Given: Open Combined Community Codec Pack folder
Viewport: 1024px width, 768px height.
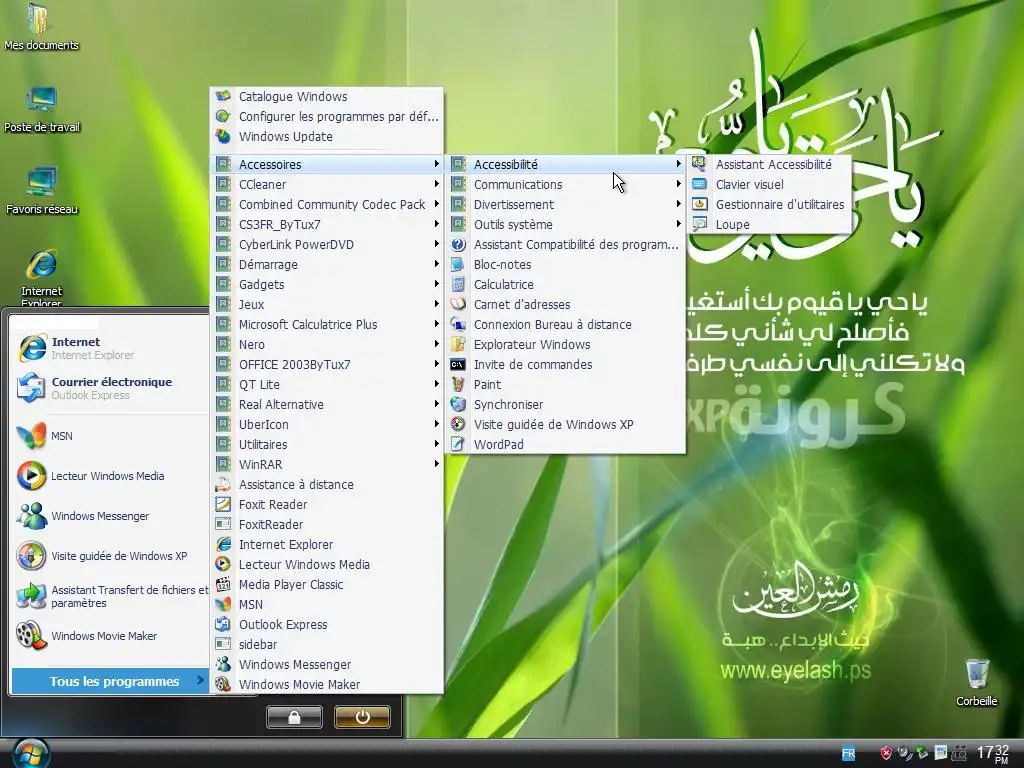Looking at the screenshot, I should click(327, 204).
